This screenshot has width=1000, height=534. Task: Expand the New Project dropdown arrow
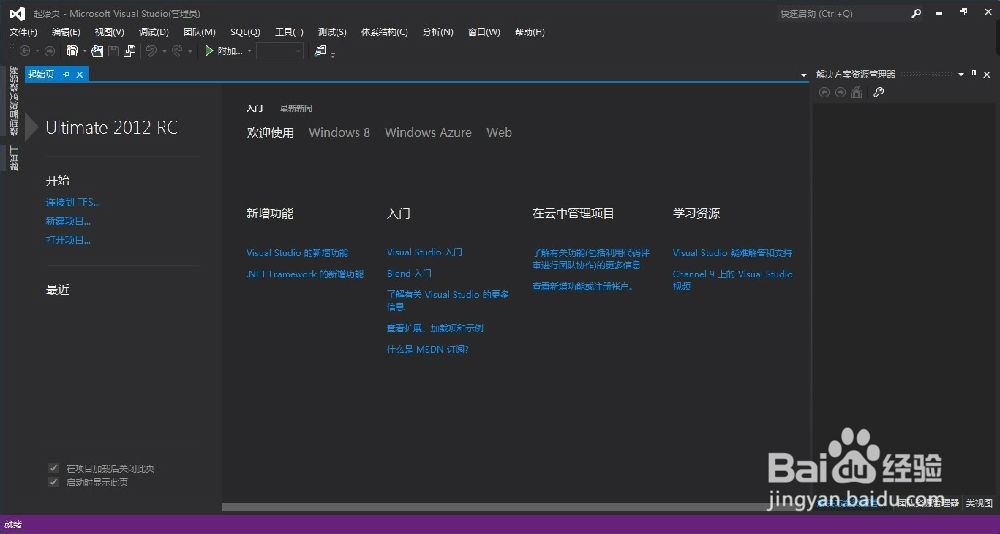(x=84, y=51)
